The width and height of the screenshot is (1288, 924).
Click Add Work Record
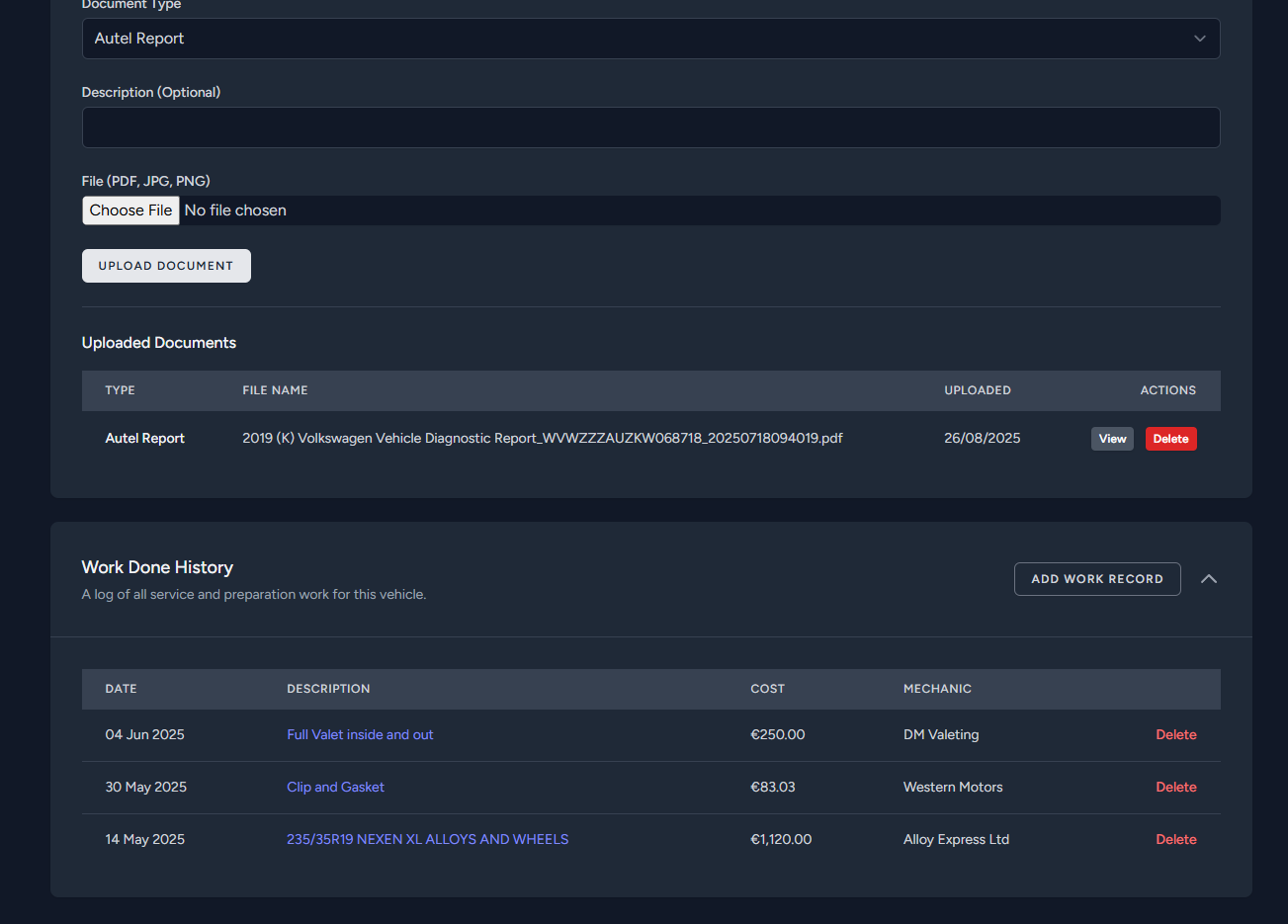click(x=1096, y=579)
